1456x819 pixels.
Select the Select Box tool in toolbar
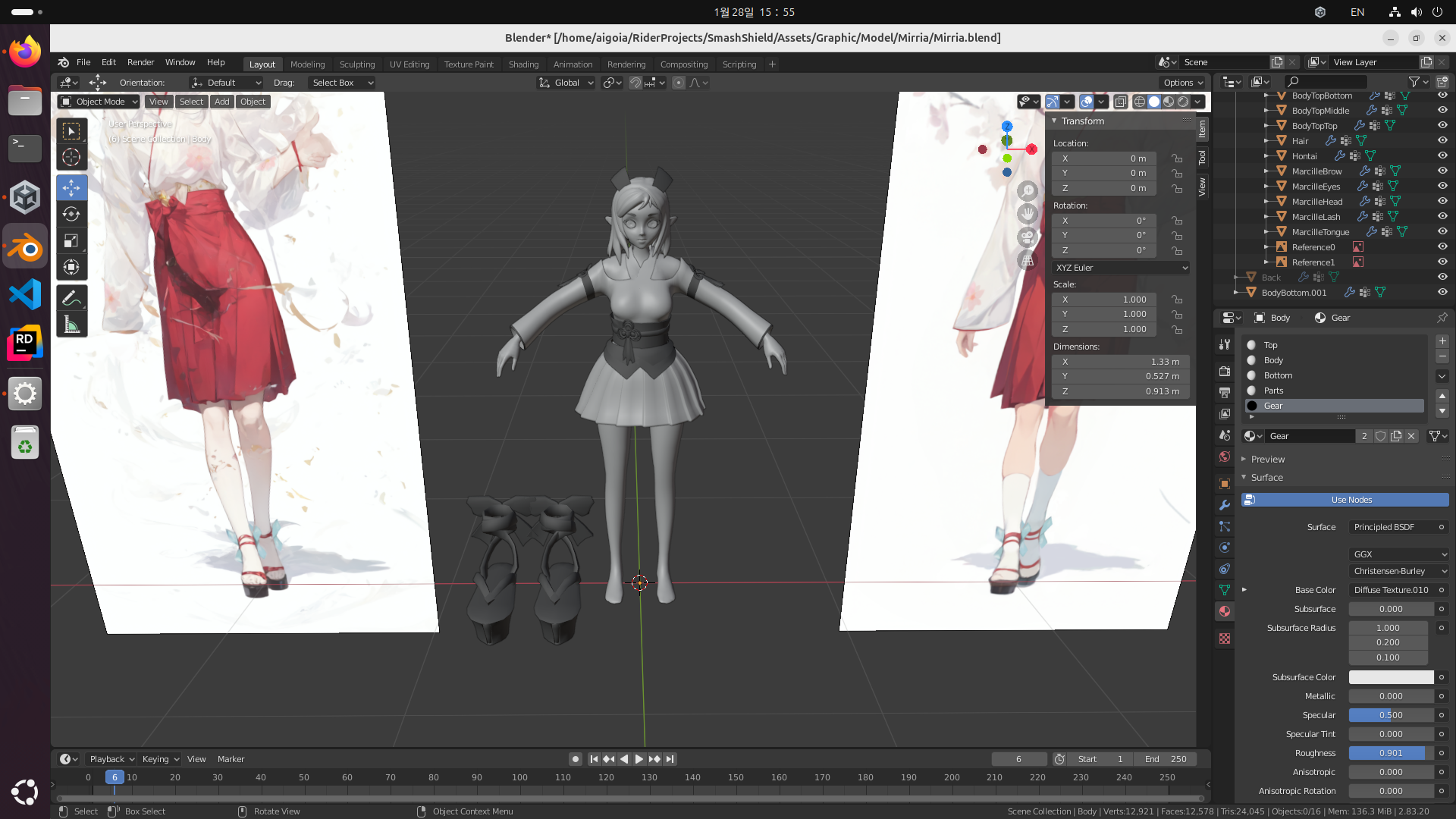point(71,132)
